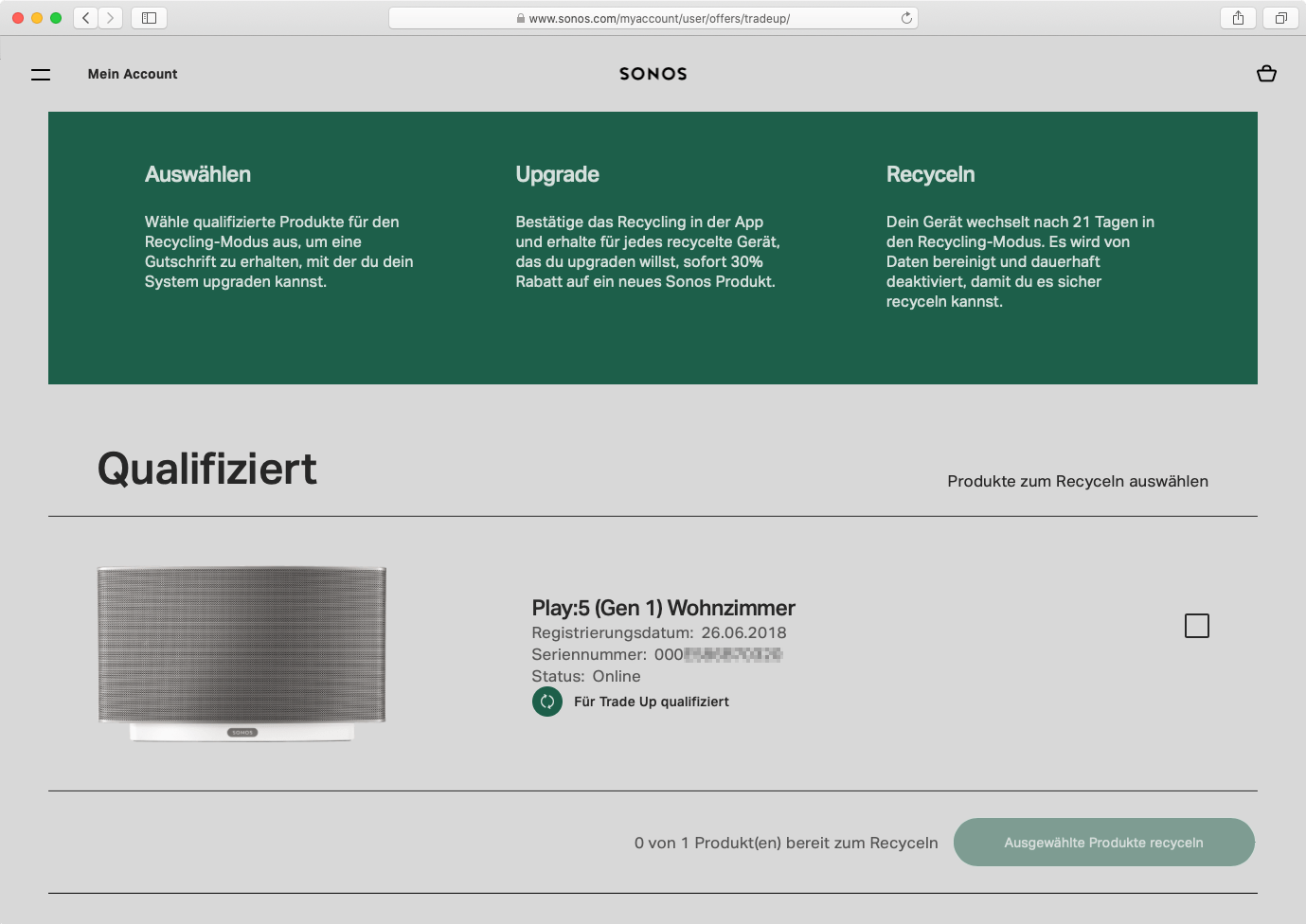
Task: Go back to previous page
Action: (x=86, y=18)
